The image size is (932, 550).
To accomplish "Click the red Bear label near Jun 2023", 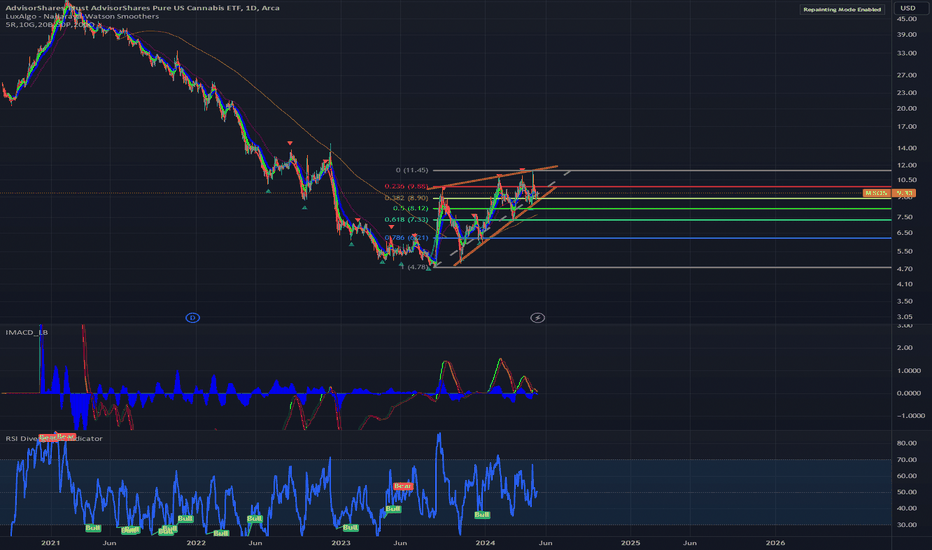I will point(403,486).
